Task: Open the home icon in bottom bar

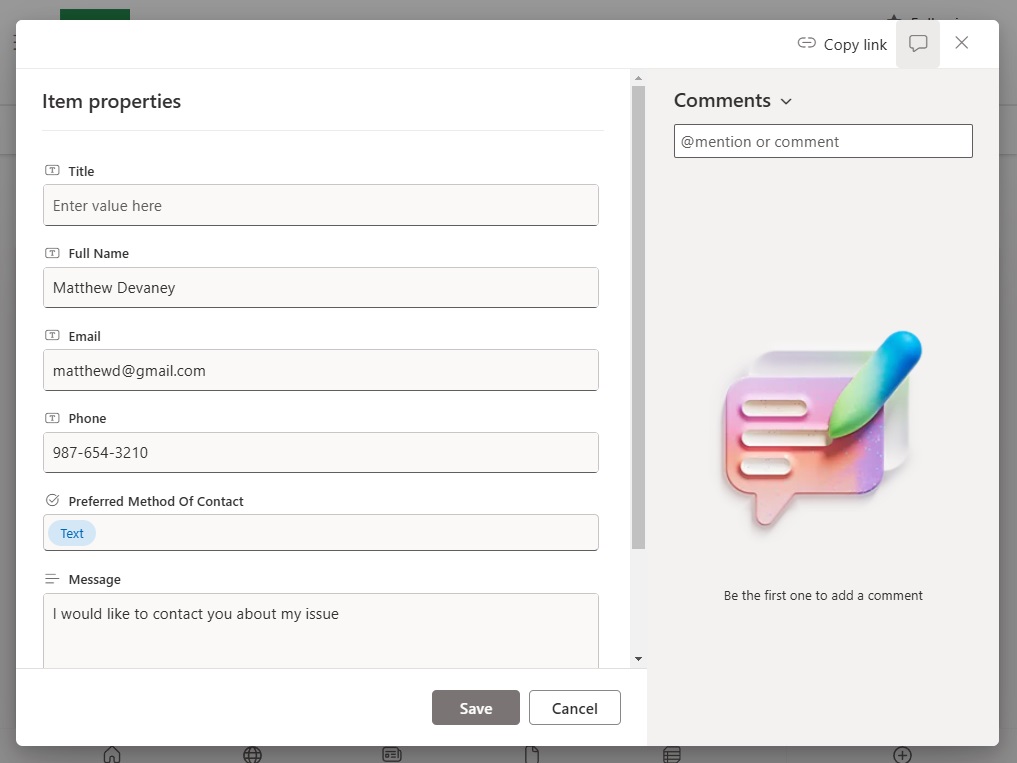Action: point(112,755)
